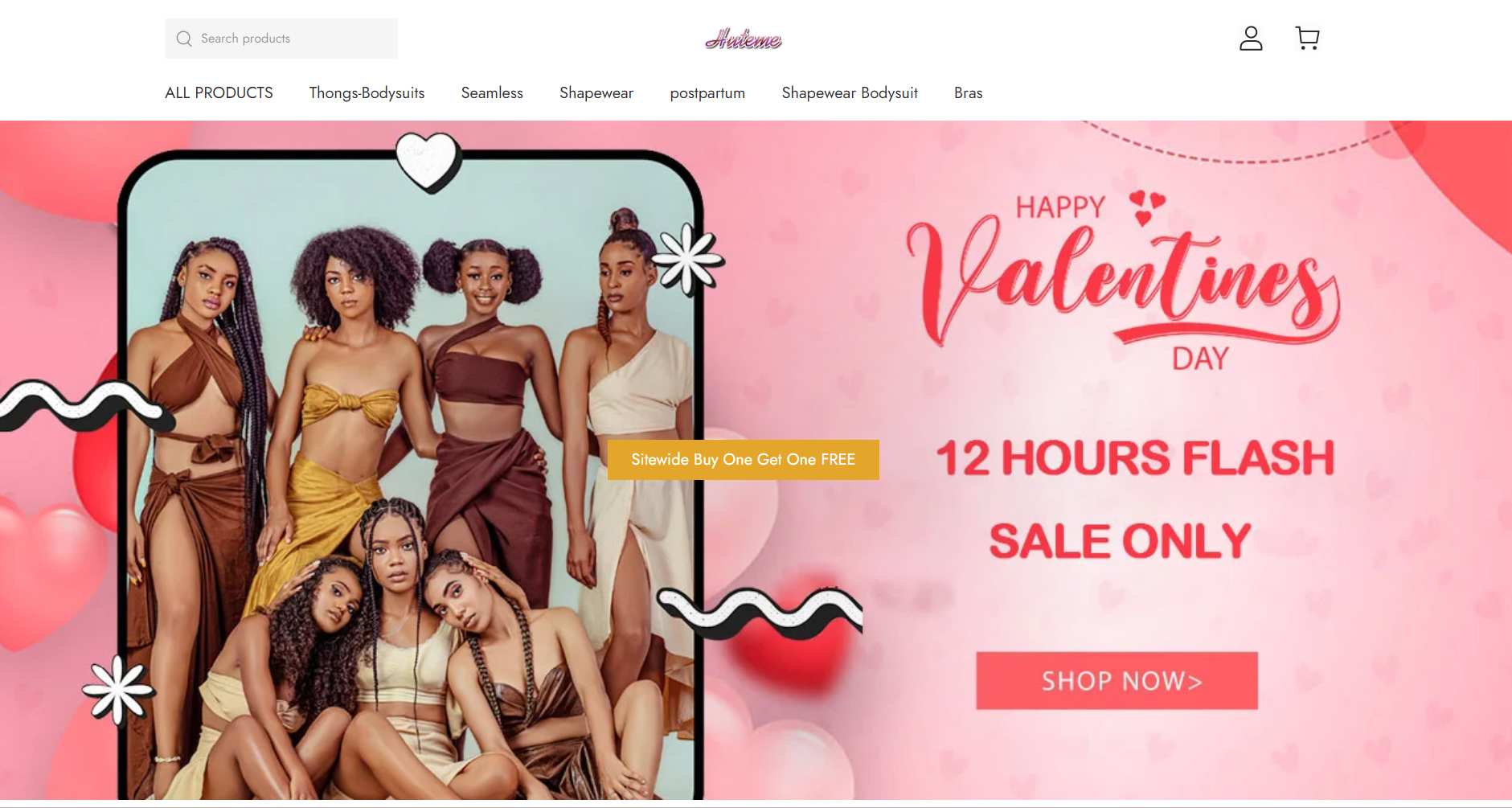Image resolution: width=1512 pixels, height=808 pixels.
Task: Navigate to Shapewear Bodysuit
Action: click(x=850, y=93)
